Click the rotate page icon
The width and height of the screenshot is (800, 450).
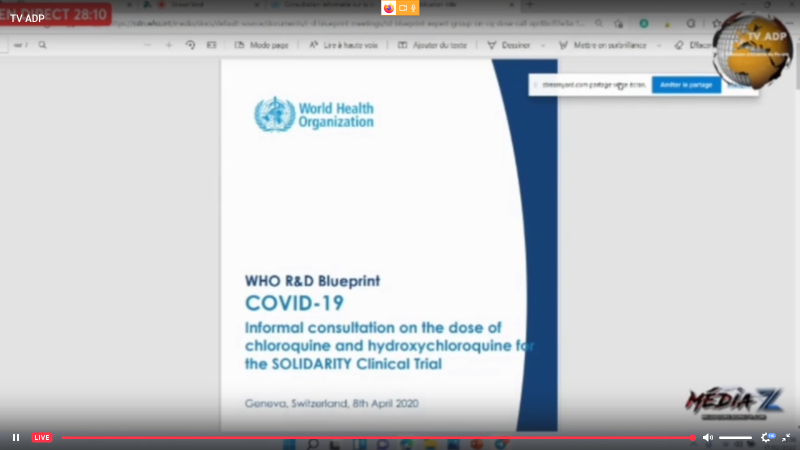coord(190,45)
